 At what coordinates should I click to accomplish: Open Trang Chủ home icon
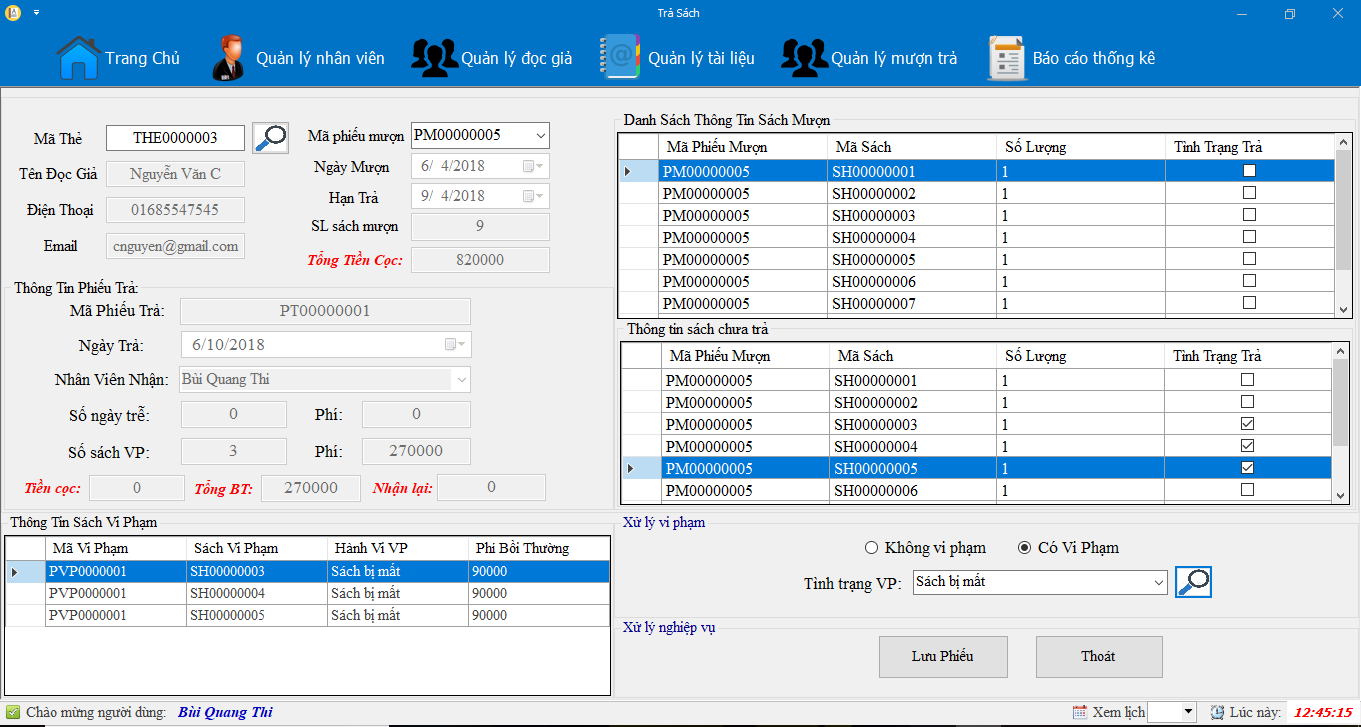[x=78, y=58]
